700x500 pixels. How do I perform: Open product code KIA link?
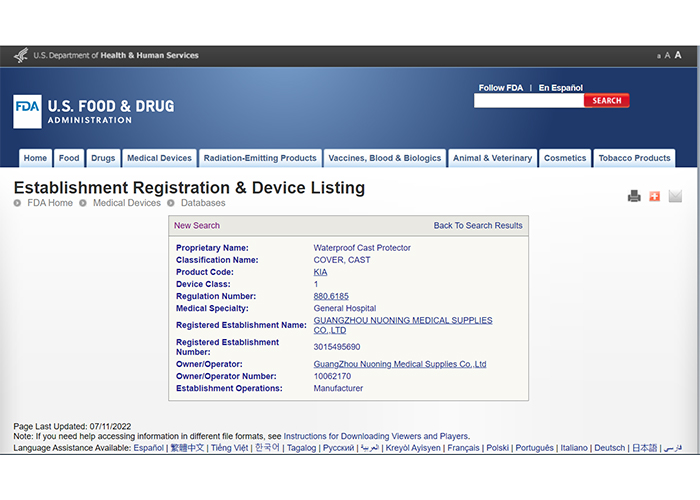320,272
